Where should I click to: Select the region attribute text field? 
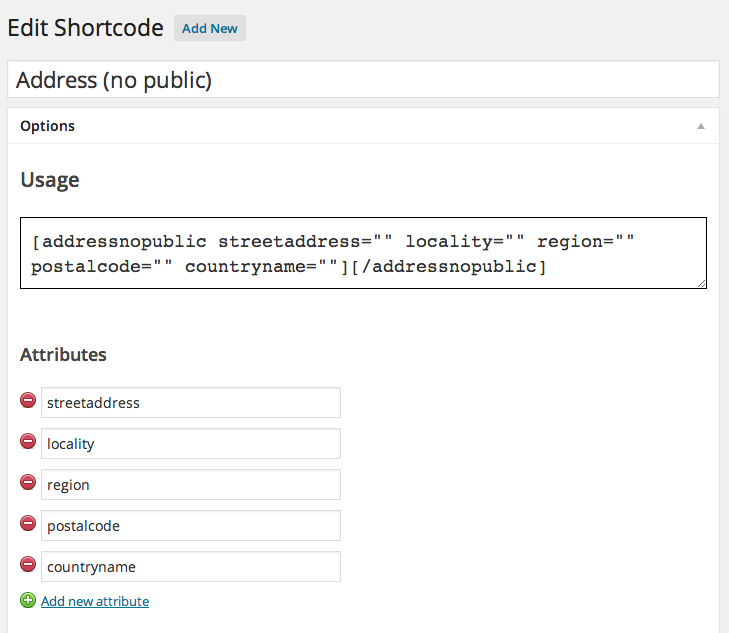coord(190,485)
